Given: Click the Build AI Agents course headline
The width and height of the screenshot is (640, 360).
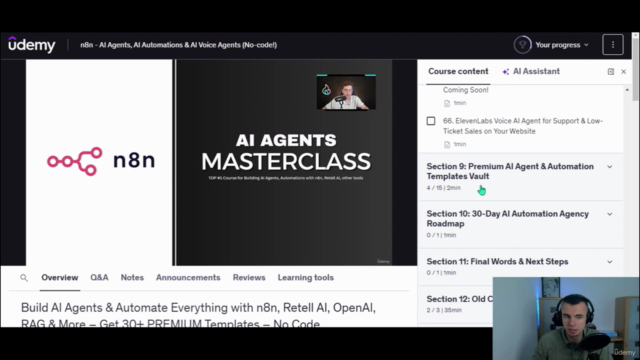Looking at the screenshot, I should 198,315.
